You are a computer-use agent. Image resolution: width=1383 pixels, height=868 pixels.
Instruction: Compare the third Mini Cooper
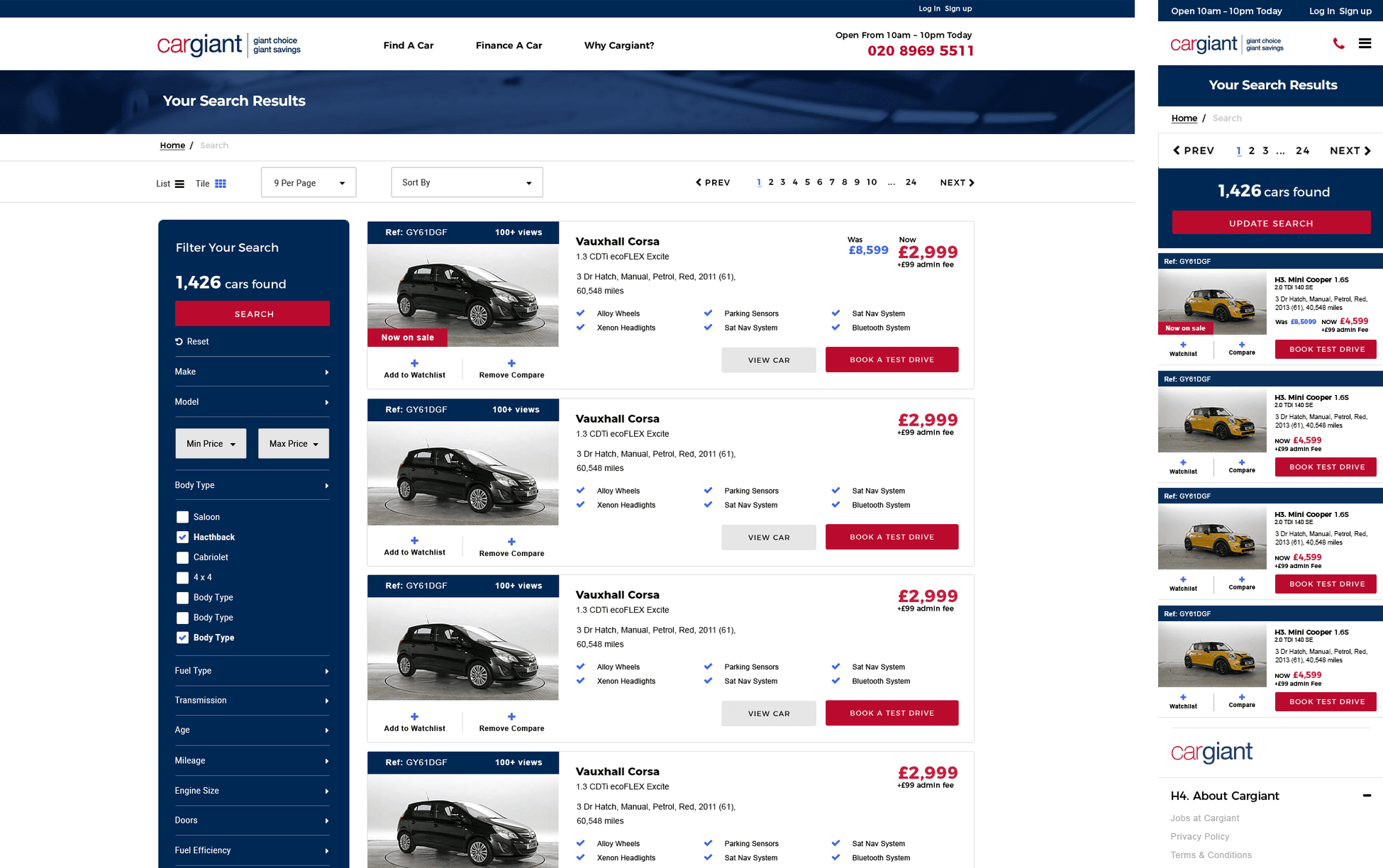coord(1242,583)
